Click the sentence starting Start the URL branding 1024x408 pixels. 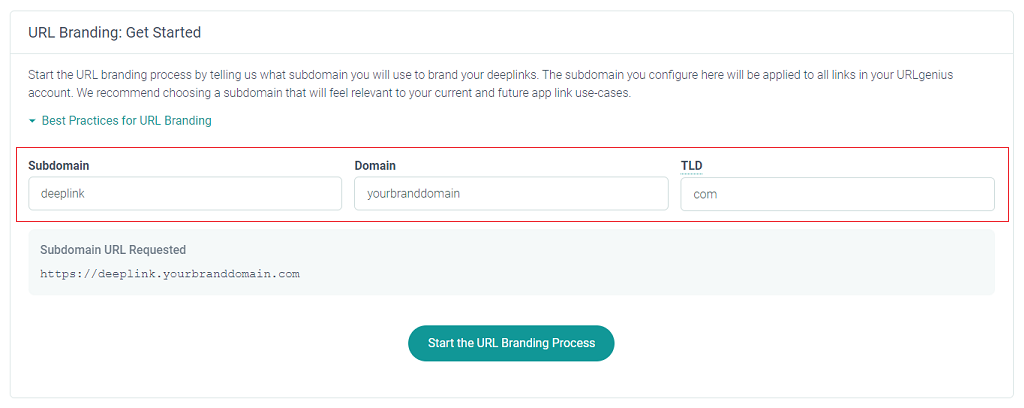(283, 74)
